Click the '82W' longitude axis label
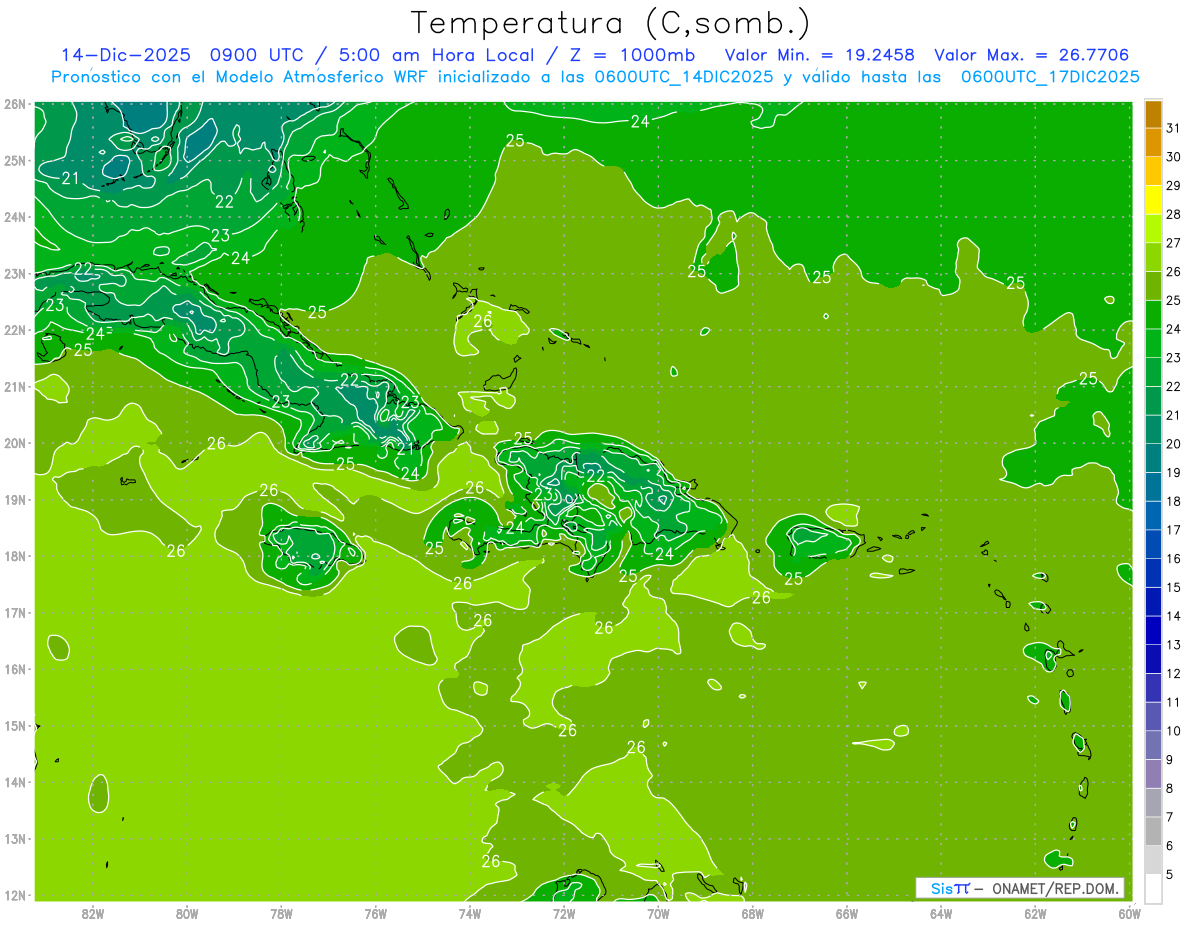 pyautogui.click(x=93, y=913)
